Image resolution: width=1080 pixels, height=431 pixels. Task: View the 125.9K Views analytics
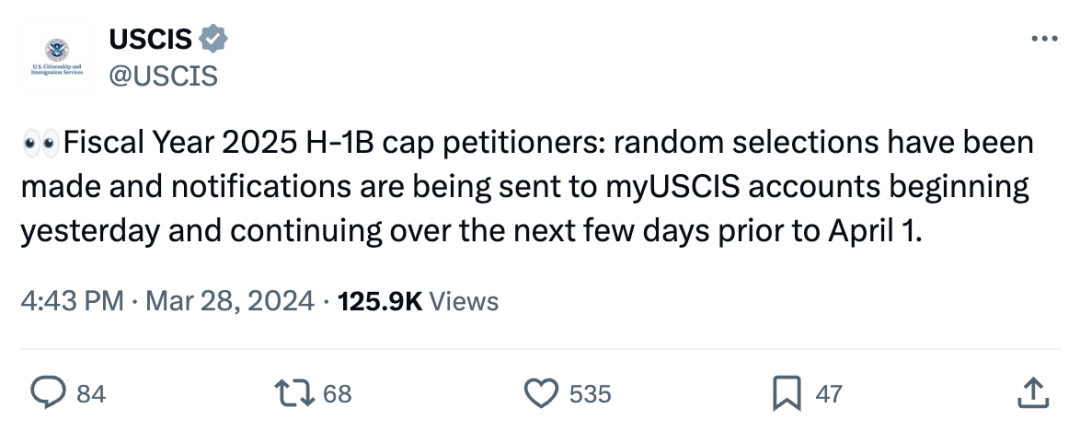(x=418, y=302)
